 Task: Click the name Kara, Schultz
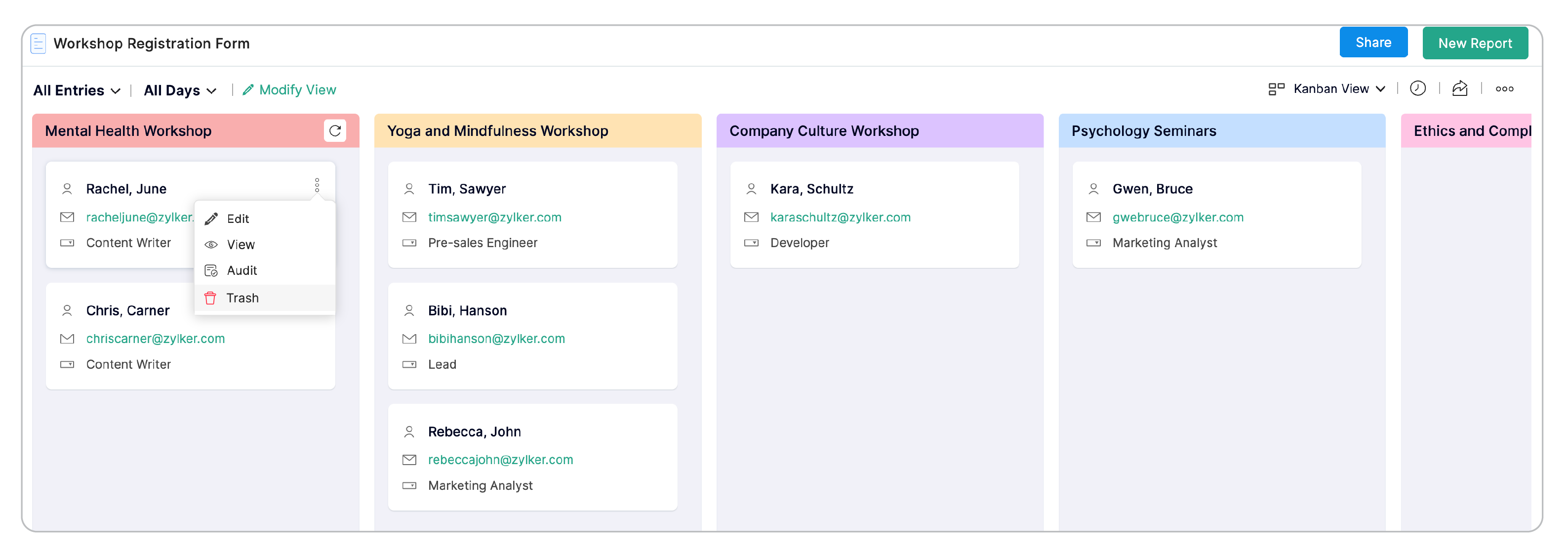click(x=811, y=189)
